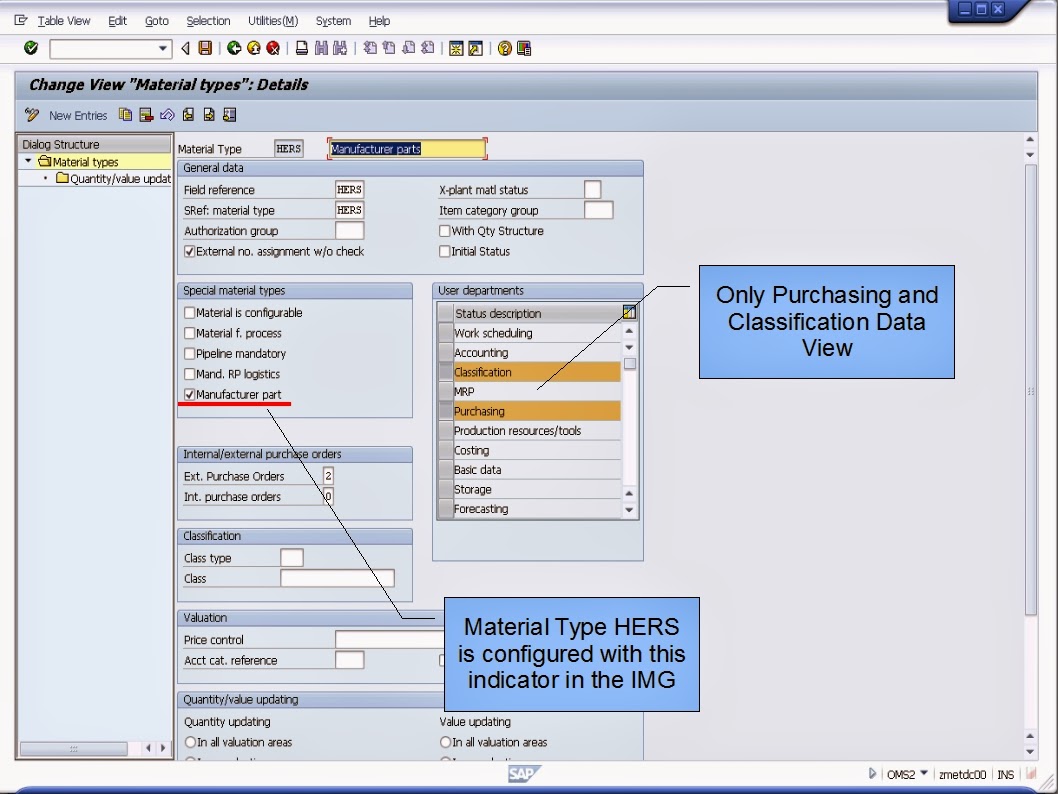The width and height of the screenshot is (1058, 794).
Task: Click the Next Page icon
Action: click(408, 48)
